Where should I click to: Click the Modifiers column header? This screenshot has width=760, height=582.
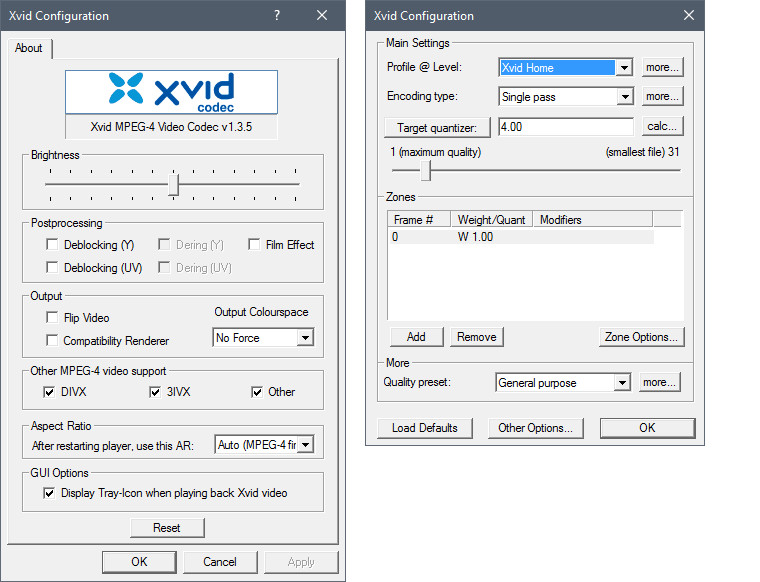(593, 220)
